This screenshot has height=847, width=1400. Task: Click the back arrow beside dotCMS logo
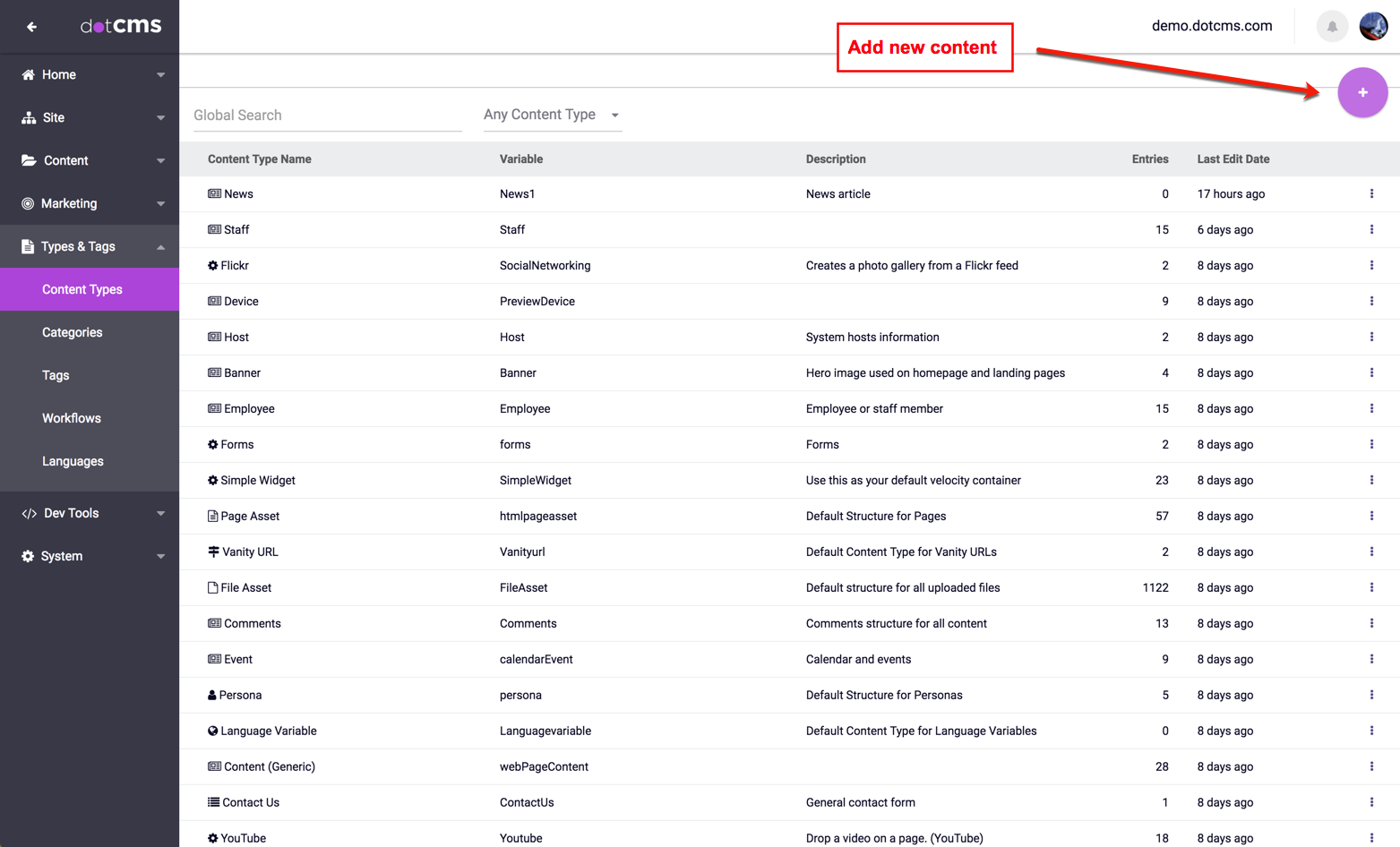(31, 27)
